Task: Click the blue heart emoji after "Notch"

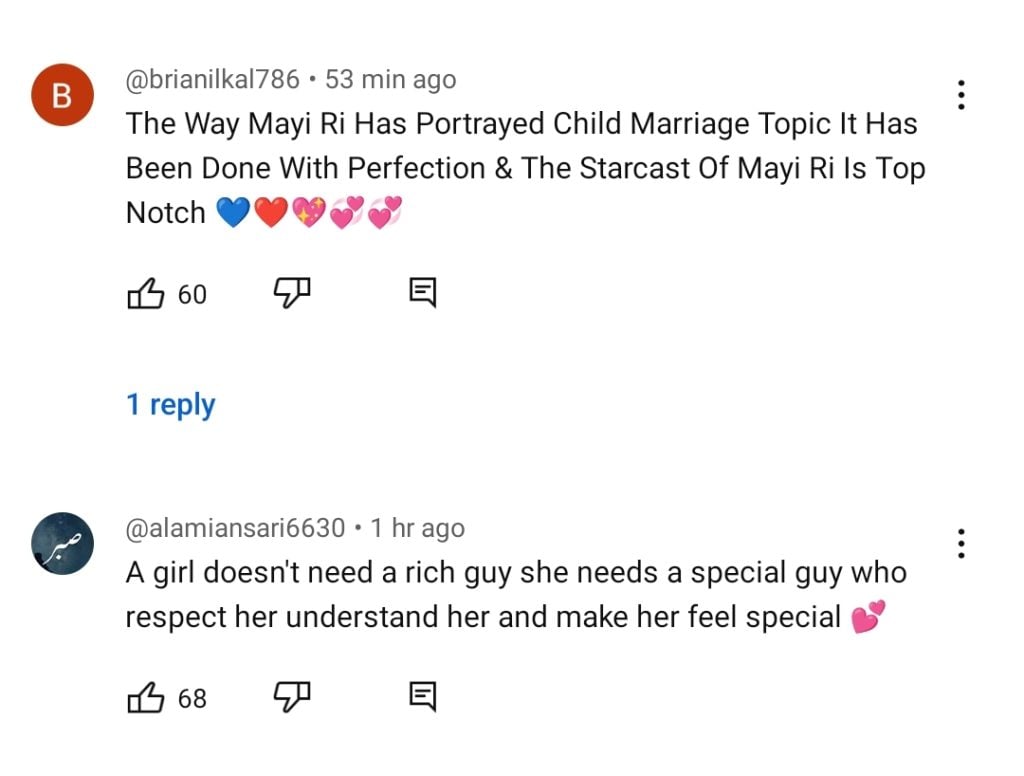Action: pyautogui.click(x=232, y=213)
